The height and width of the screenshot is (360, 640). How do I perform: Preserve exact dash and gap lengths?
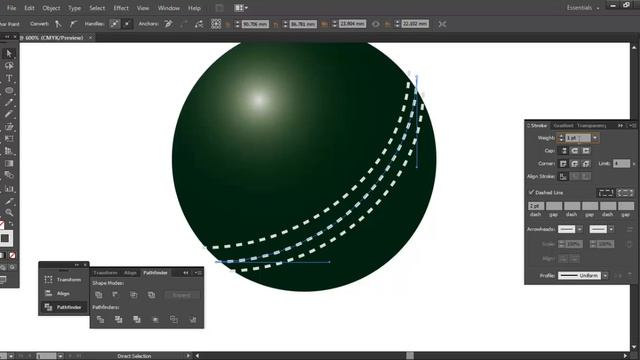click(606, 192)
